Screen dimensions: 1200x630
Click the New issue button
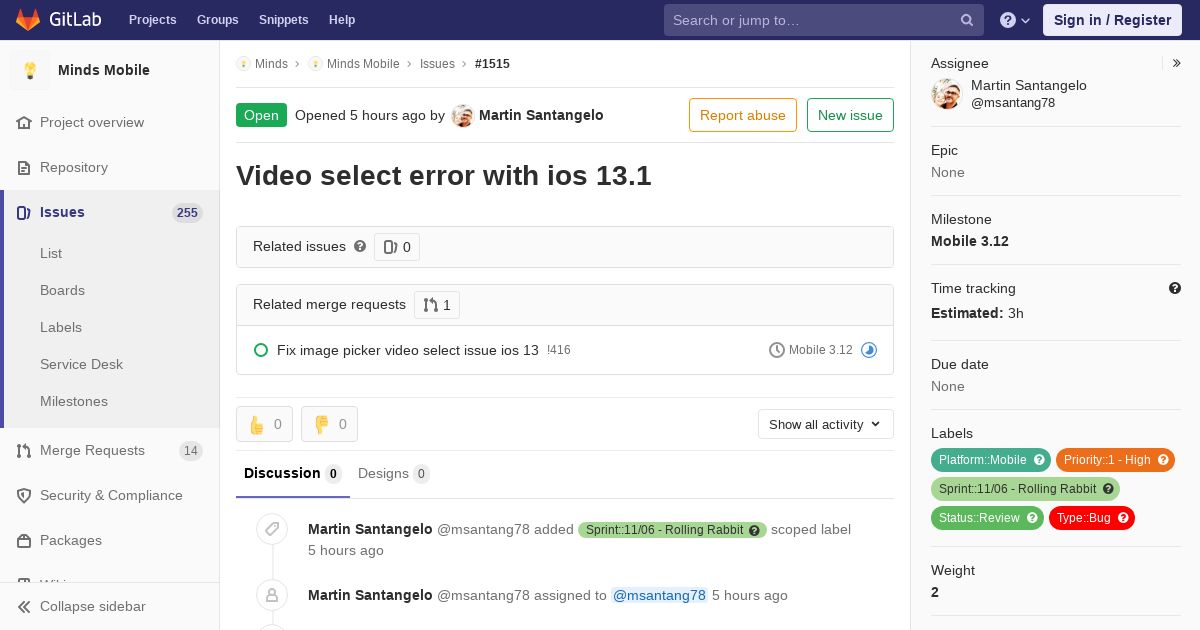click(x=850, y=115)
